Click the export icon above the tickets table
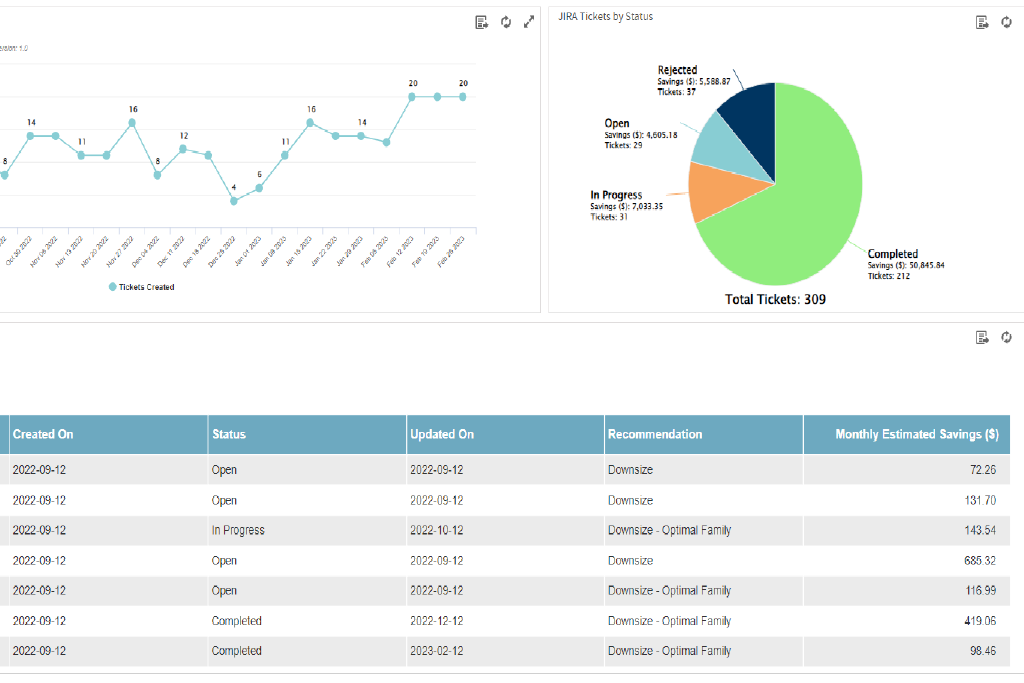1024x683 pixels. click(982, 337)
